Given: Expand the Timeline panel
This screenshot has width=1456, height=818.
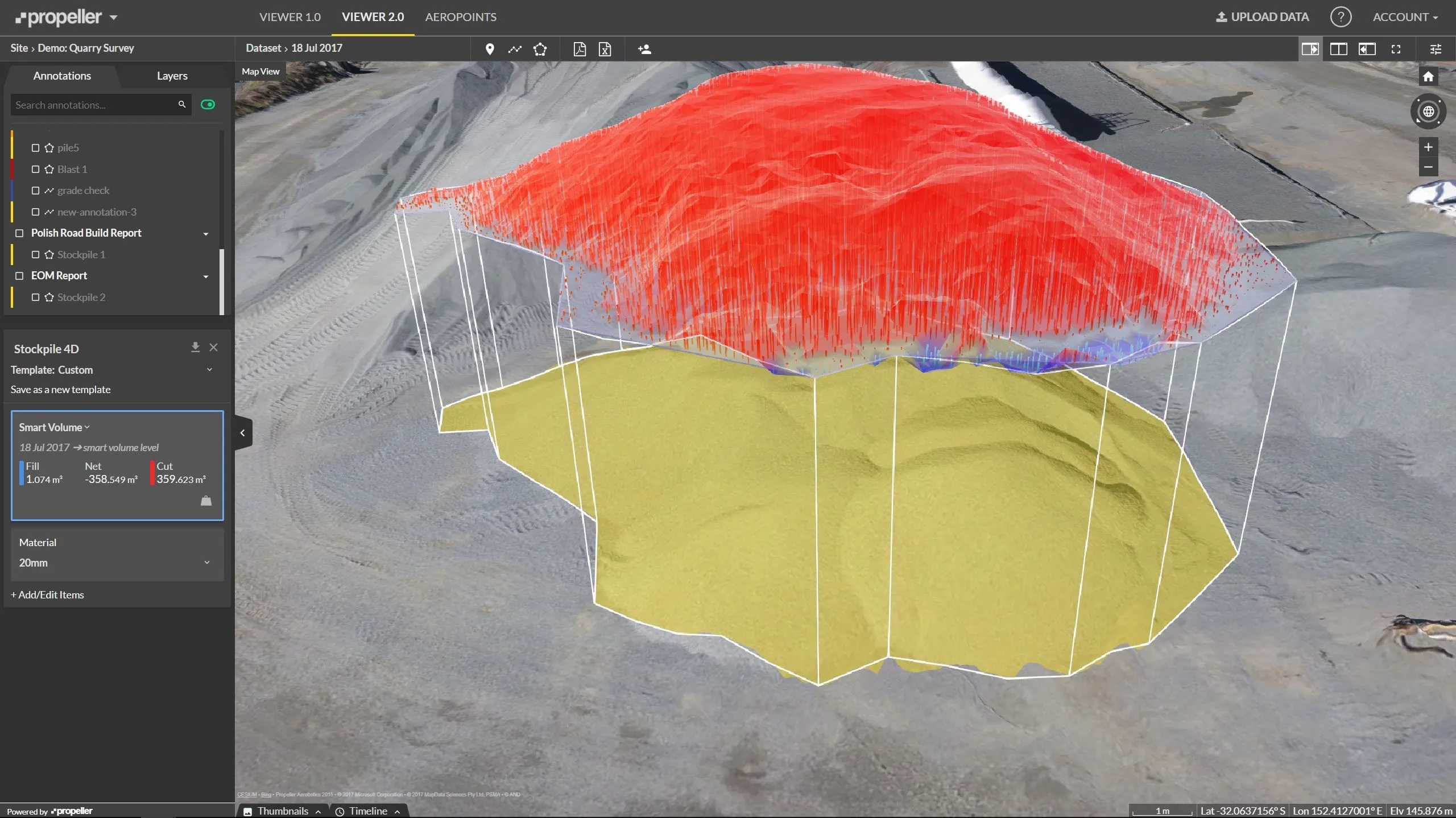Looking at the screenshot, I should tap(368, 811).
